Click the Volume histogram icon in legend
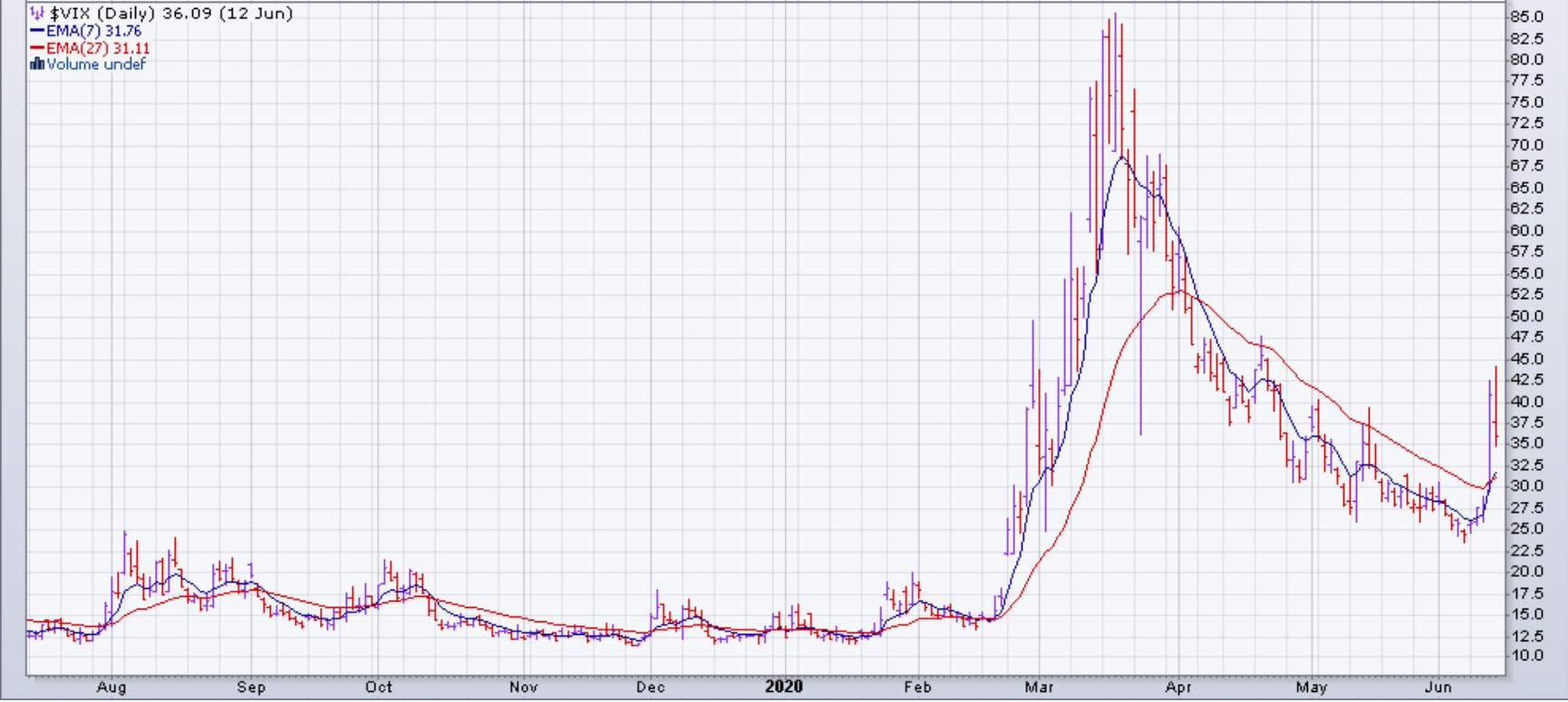The height and width of the screenshot is (702, 1568). tap(37, 64)
